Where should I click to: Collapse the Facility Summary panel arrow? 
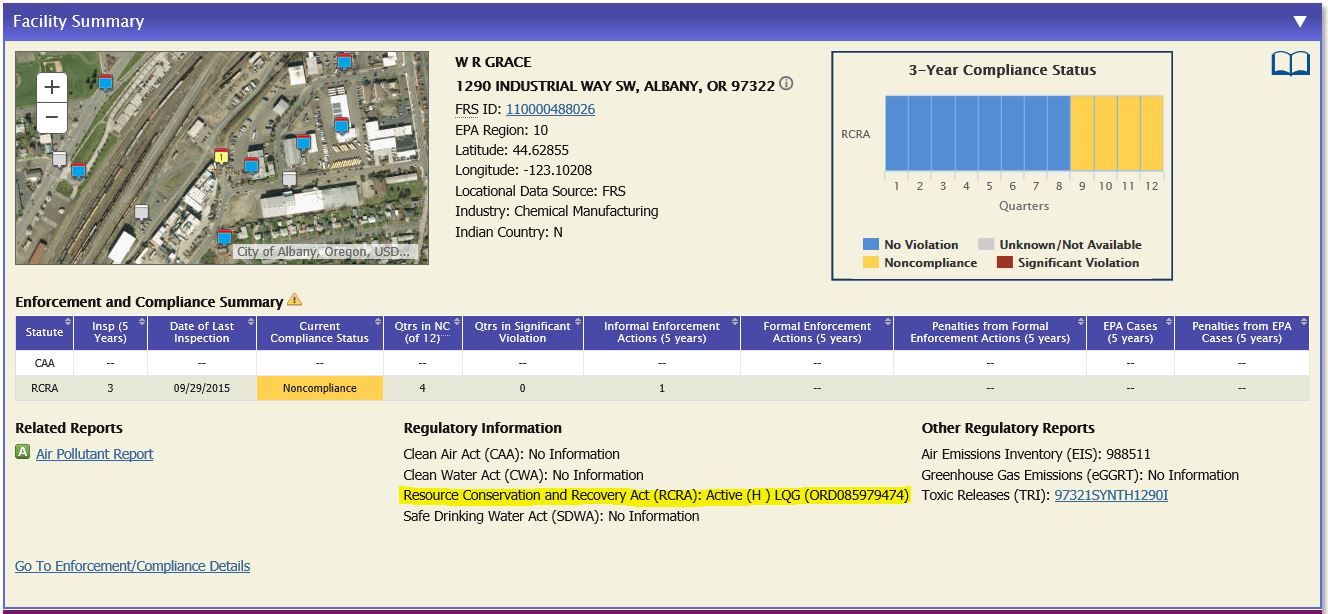coord(1299,21)
